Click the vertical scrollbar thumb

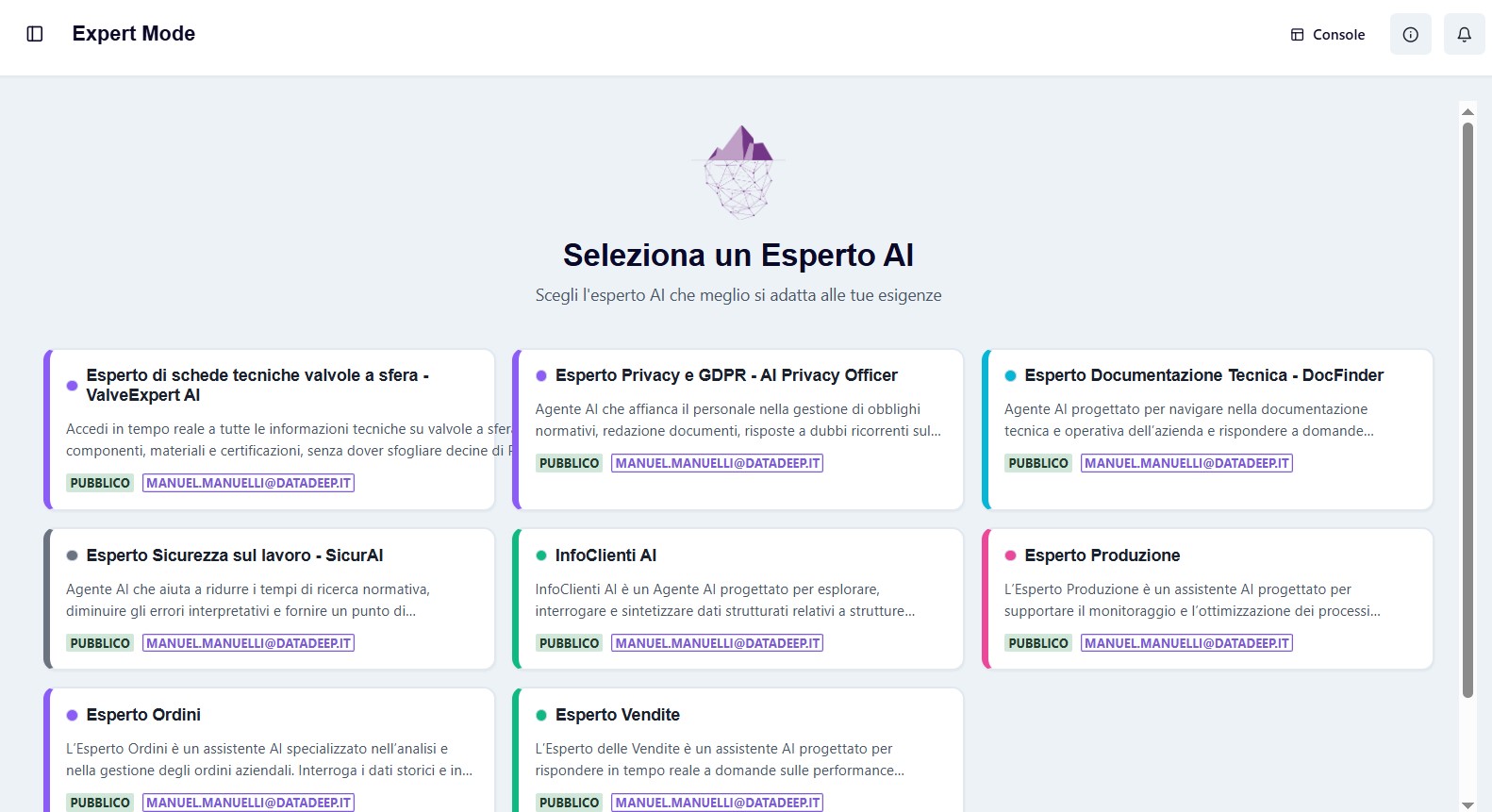tap(1467, 410)
